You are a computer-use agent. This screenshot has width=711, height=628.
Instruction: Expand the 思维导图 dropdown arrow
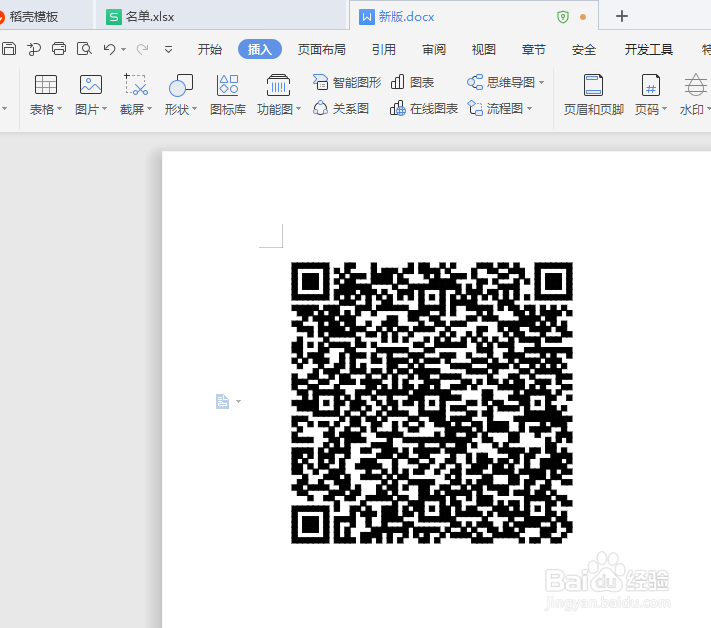coord(541,83)
